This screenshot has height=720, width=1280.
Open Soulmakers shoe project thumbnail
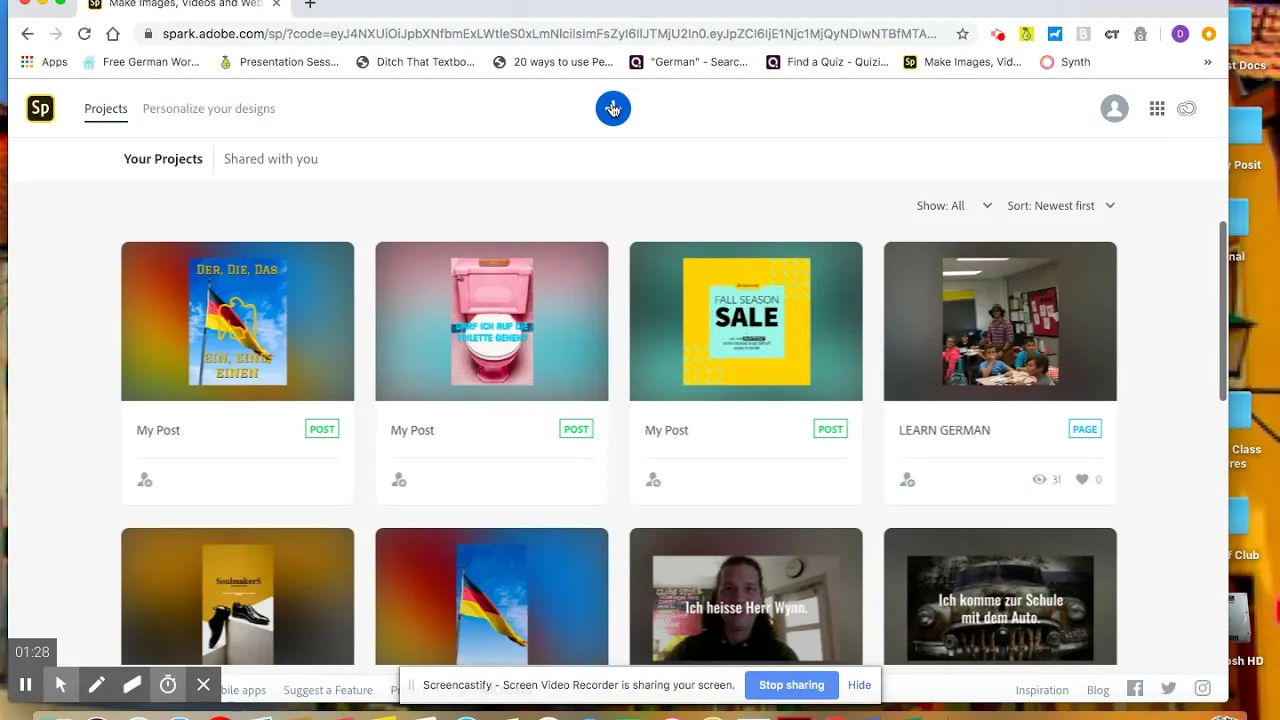(238, 596)
